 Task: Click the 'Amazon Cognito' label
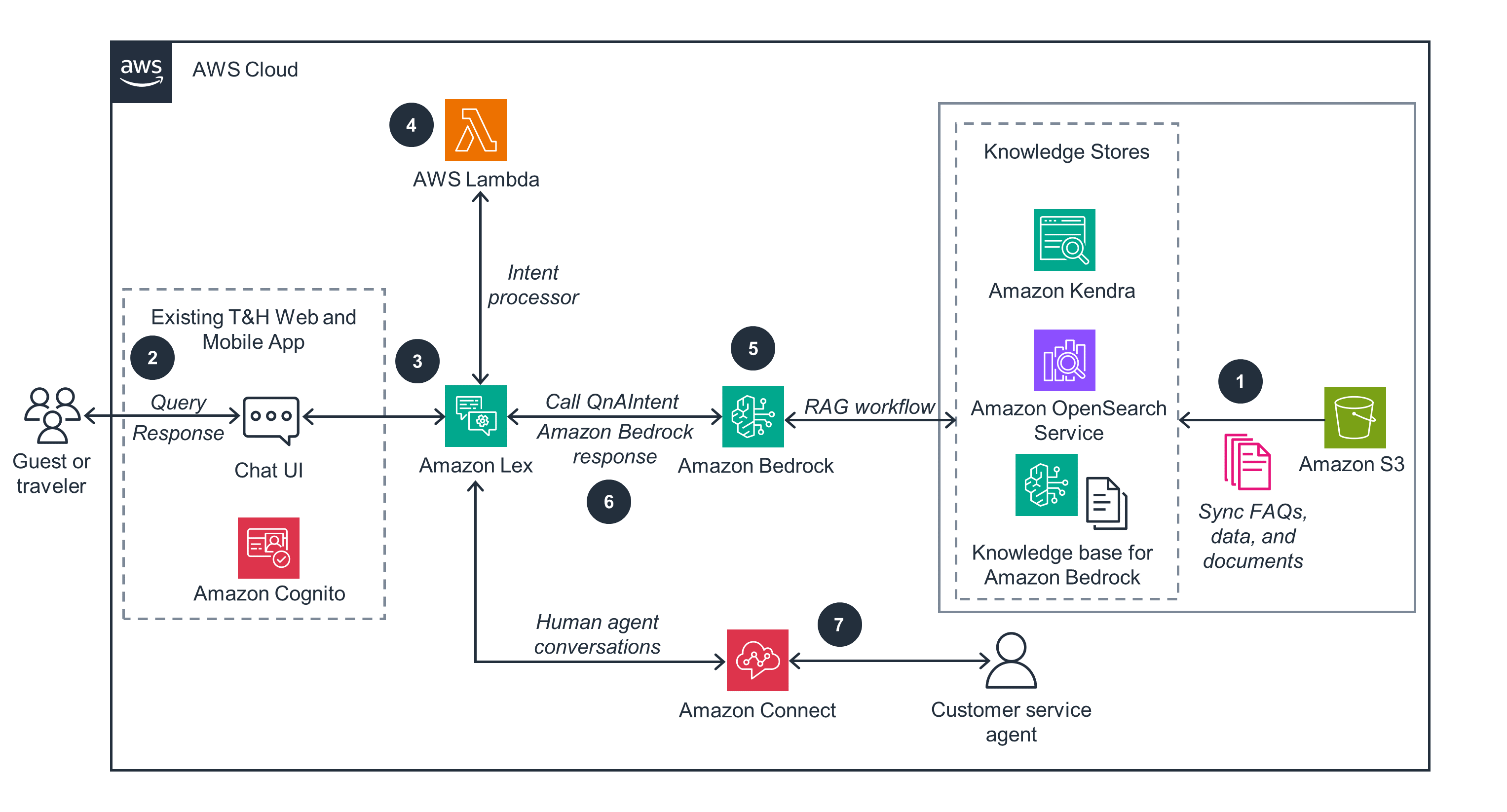click(269, 593)
